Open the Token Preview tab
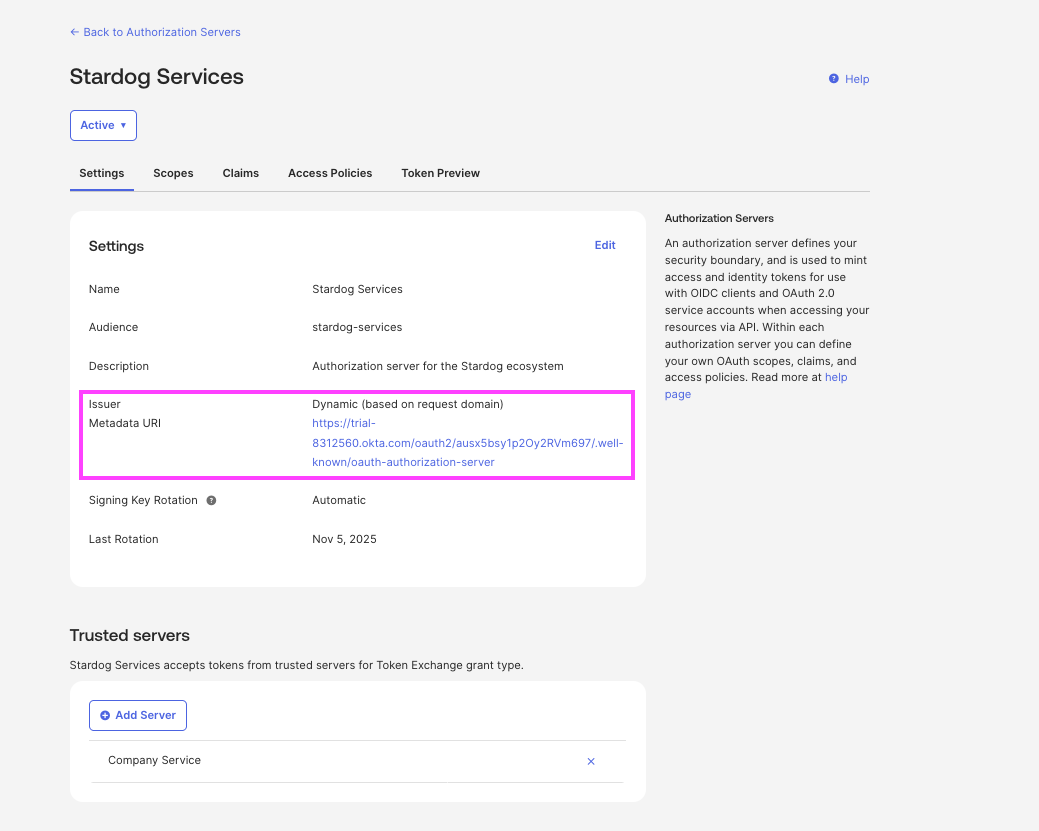Screen dimensions: 1039x831 click(x=441, y=173)
